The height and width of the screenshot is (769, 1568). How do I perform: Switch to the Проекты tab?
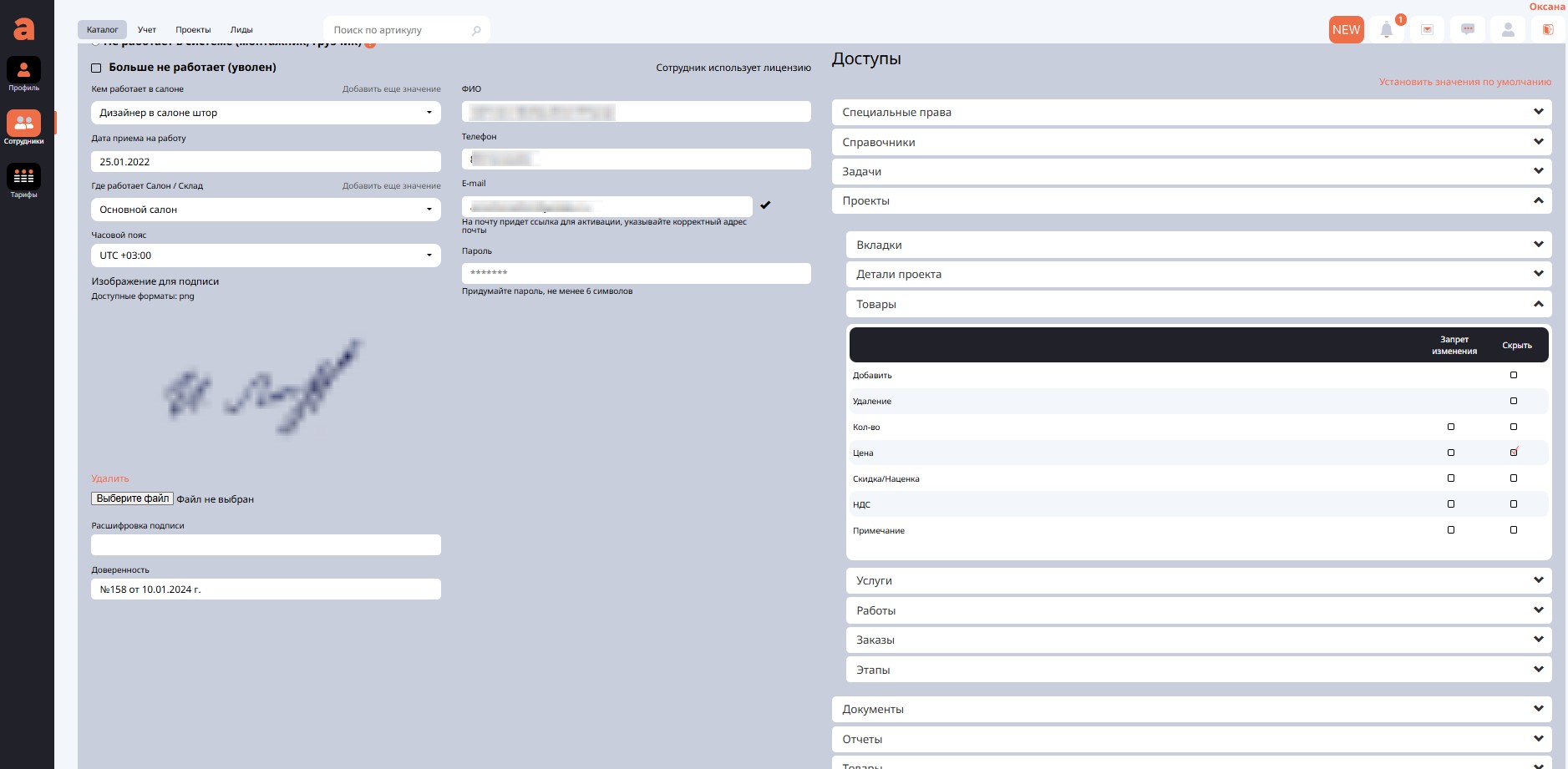tap(193, 30)
